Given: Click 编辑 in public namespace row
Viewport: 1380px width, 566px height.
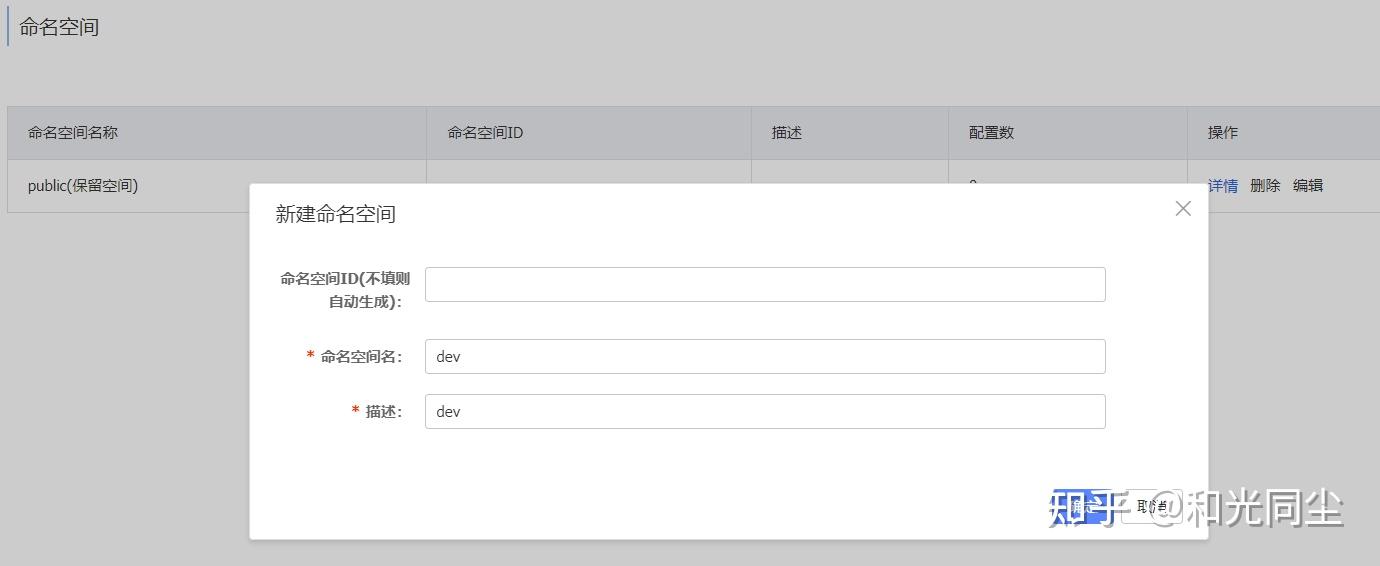Looking at the screenshot, I should 1308,185.
